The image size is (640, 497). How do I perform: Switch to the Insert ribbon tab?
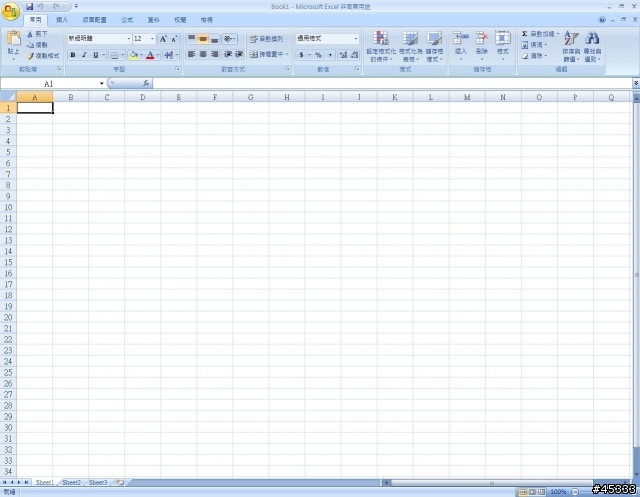(x=62, y=20)
